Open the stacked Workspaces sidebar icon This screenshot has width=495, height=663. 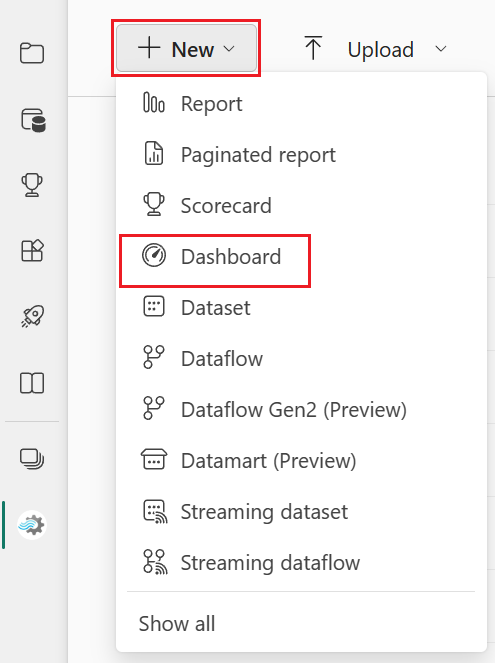tap(32, 459)
